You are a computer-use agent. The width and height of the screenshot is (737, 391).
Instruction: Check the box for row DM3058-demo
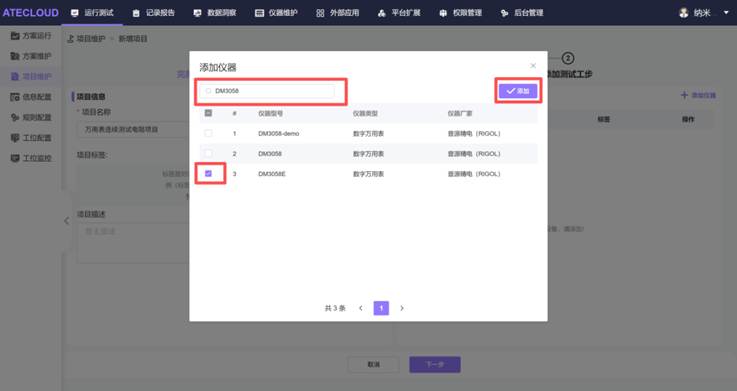[x=208, y=133]
